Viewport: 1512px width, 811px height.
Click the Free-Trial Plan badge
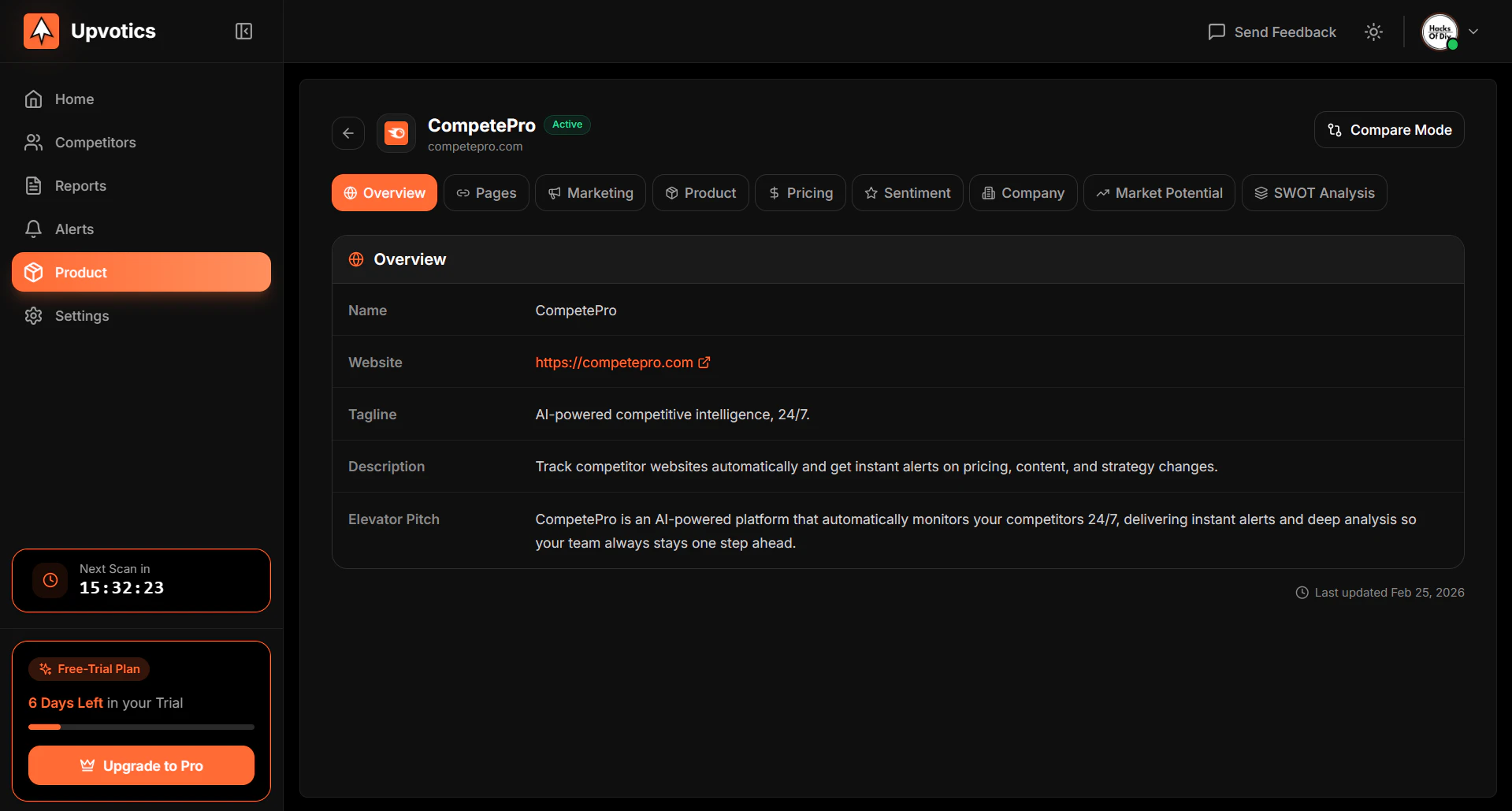coord(89,669)
